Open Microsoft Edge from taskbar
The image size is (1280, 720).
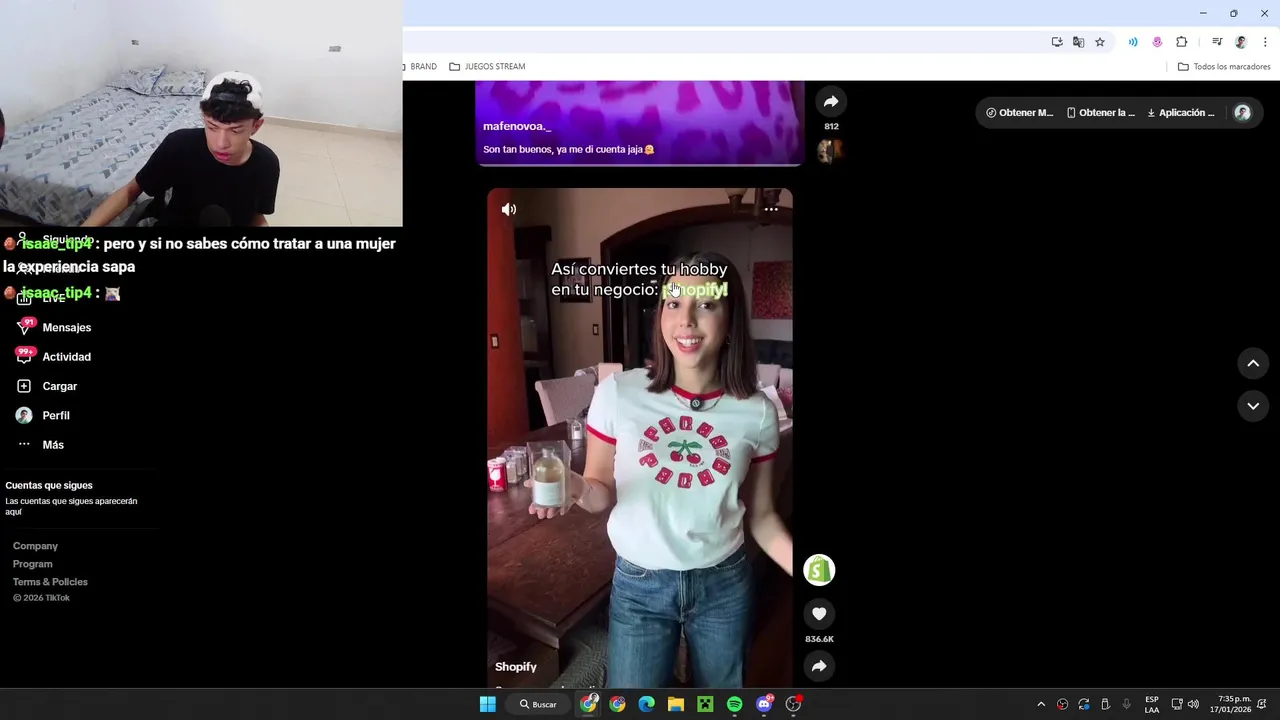pyautogui.click(x=646, y=704)
